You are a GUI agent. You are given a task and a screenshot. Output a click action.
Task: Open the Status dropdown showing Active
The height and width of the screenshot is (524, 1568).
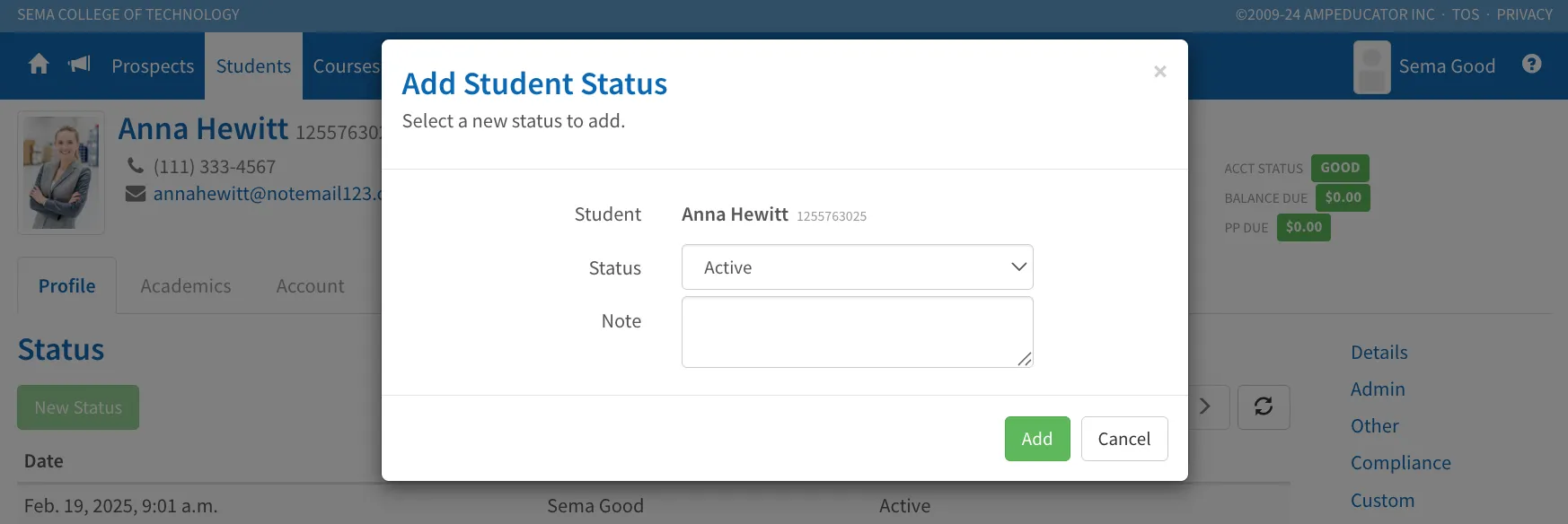[858, 267]
